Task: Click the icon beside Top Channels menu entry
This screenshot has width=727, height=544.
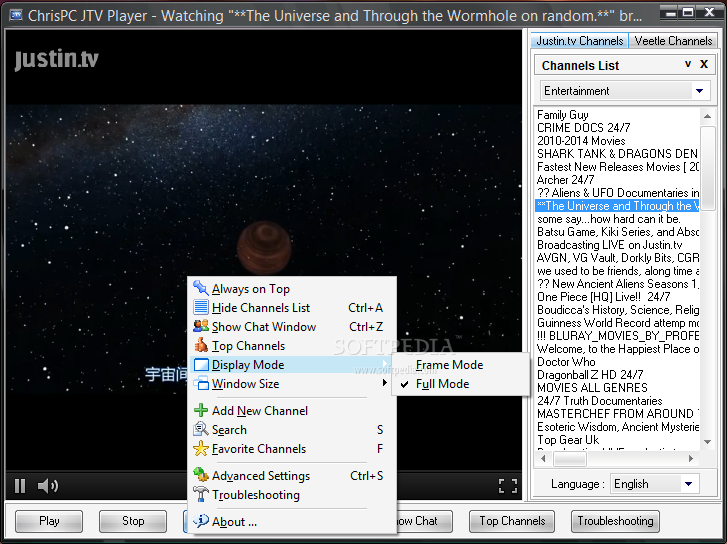Action: click(x=201, y=345)
